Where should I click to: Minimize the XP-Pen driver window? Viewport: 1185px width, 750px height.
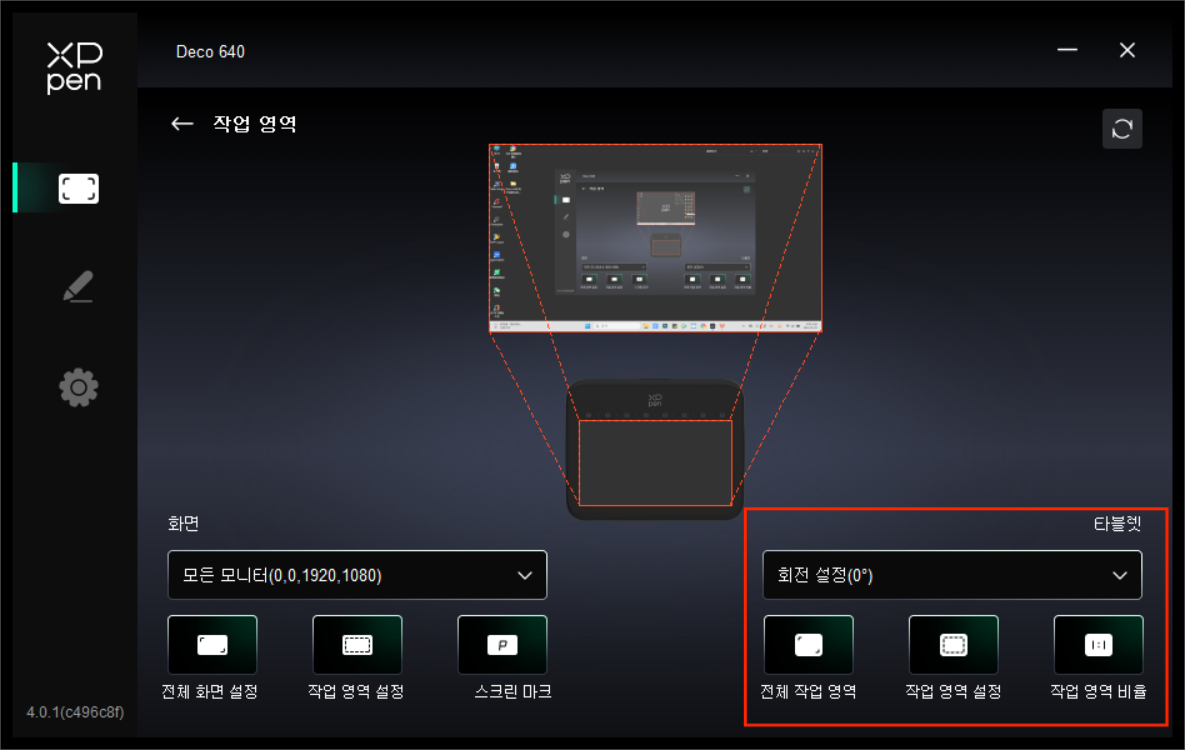point(1067,50)
